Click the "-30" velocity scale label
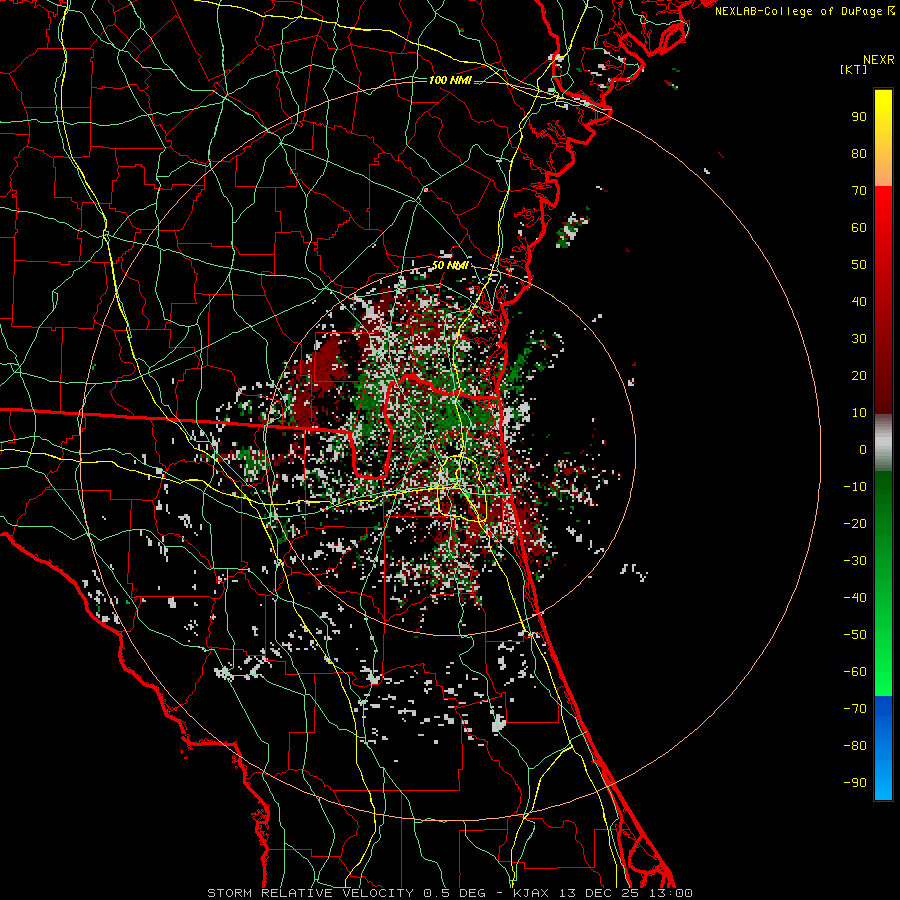900x900 pixels. pyautogui.click(x=855, y=561)
